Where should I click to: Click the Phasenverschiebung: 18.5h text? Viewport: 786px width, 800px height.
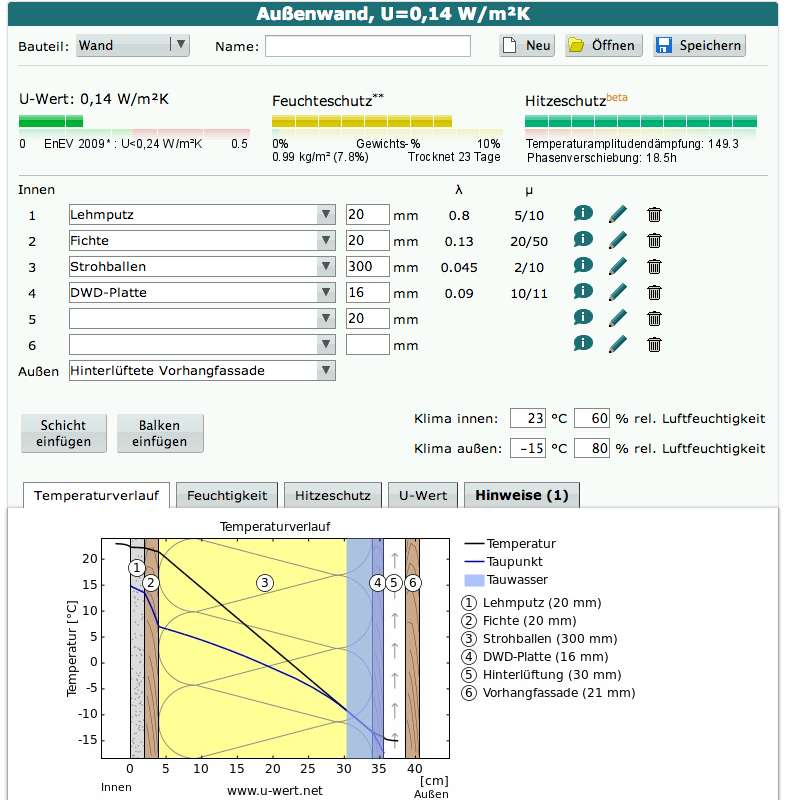[x=601, y=158]
